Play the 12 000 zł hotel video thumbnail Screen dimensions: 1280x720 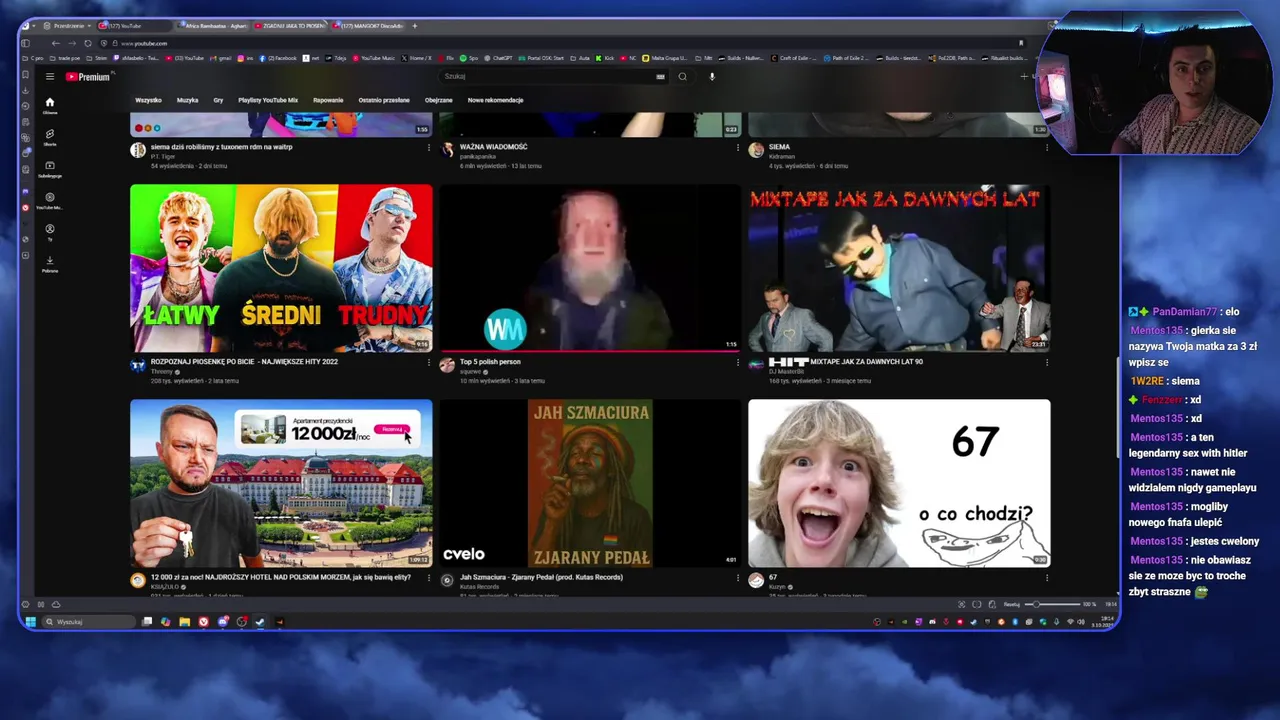[x=281, y=483]
